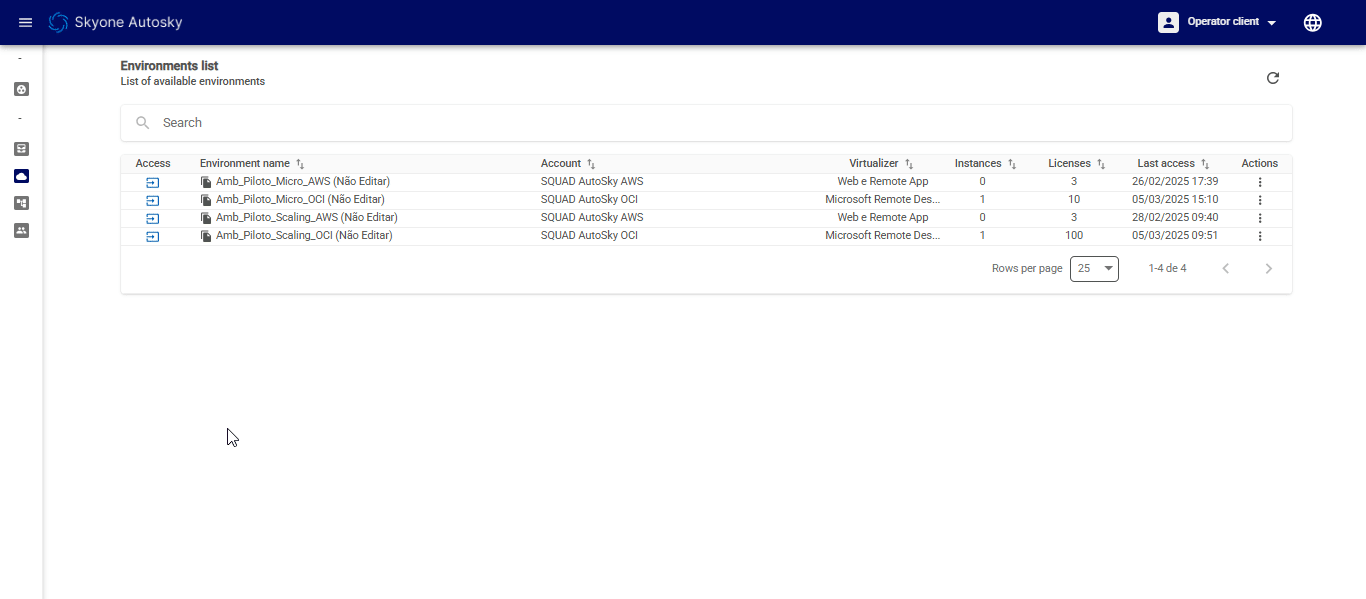Access the Amb_Piloto_Scaling_OCI environment
Image resolution: width=1366 pixels, height=599 pixels.
153,236
